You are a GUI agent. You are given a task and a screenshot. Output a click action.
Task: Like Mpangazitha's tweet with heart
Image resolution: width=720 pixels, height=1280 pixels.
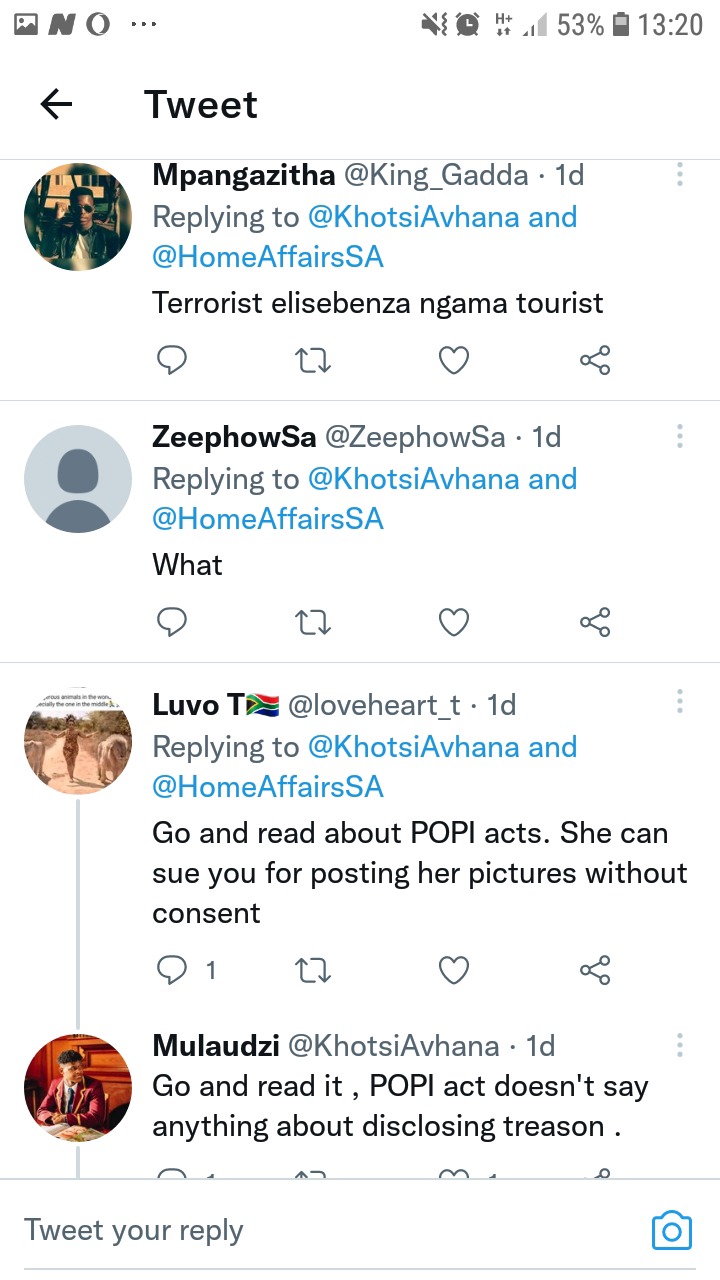(x=454, y=360)
